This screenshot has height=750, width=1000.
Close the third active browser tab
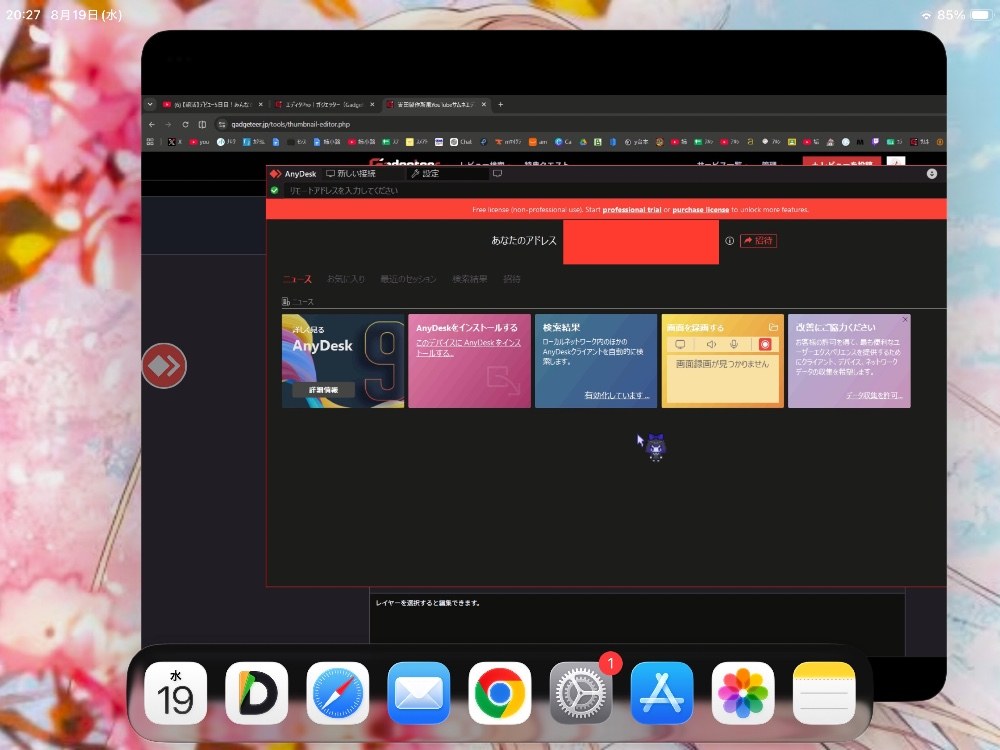coord(484,104)
